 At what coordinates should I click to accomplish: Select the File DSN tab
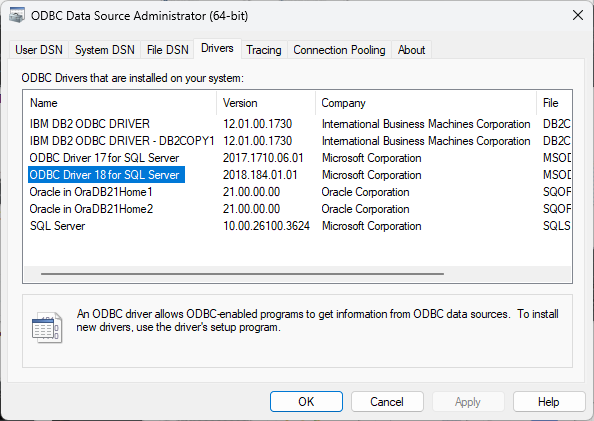click(x=167, y=50)
